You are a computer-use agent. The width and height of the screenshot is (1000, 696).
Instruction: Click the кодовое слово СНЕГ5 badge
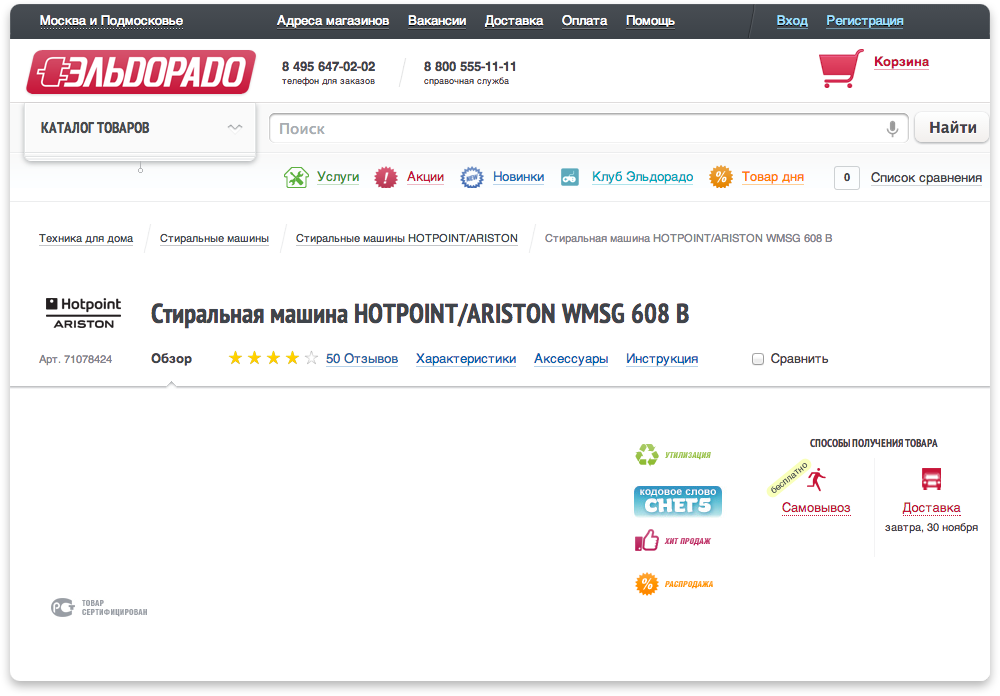coord(678,501)
